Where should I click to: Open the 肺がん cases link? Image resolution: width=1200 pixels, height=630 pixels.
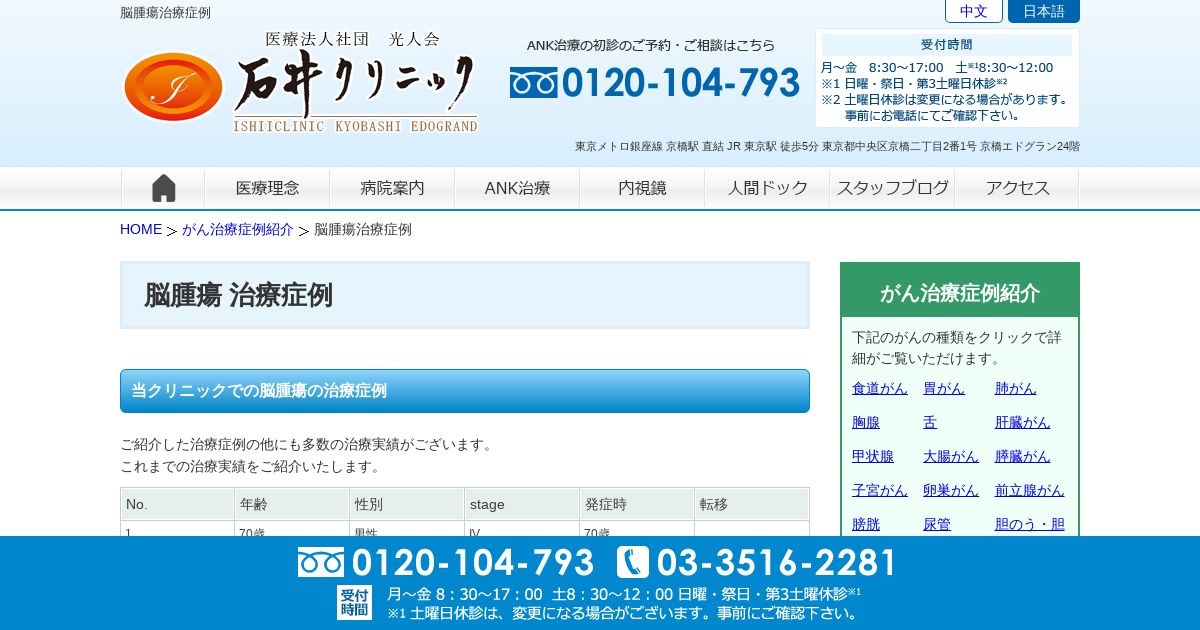point(1016,388)
